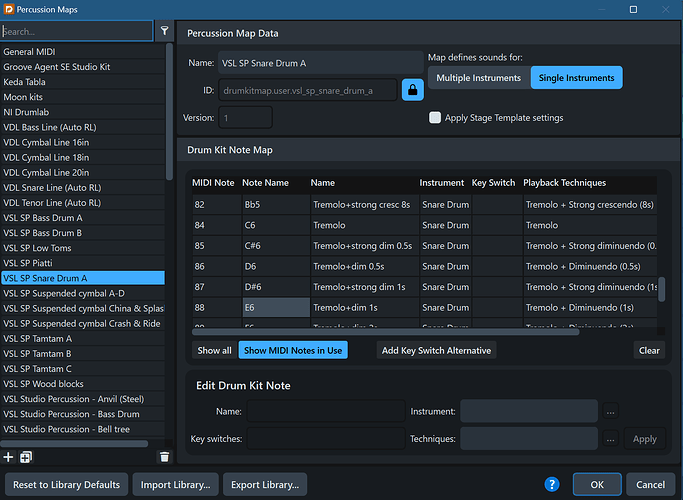Image resolution: width=683 pixels, height=500 pixels.
Task: Dismiss dialog with Cancel button
Action: (x=650, y=484)
